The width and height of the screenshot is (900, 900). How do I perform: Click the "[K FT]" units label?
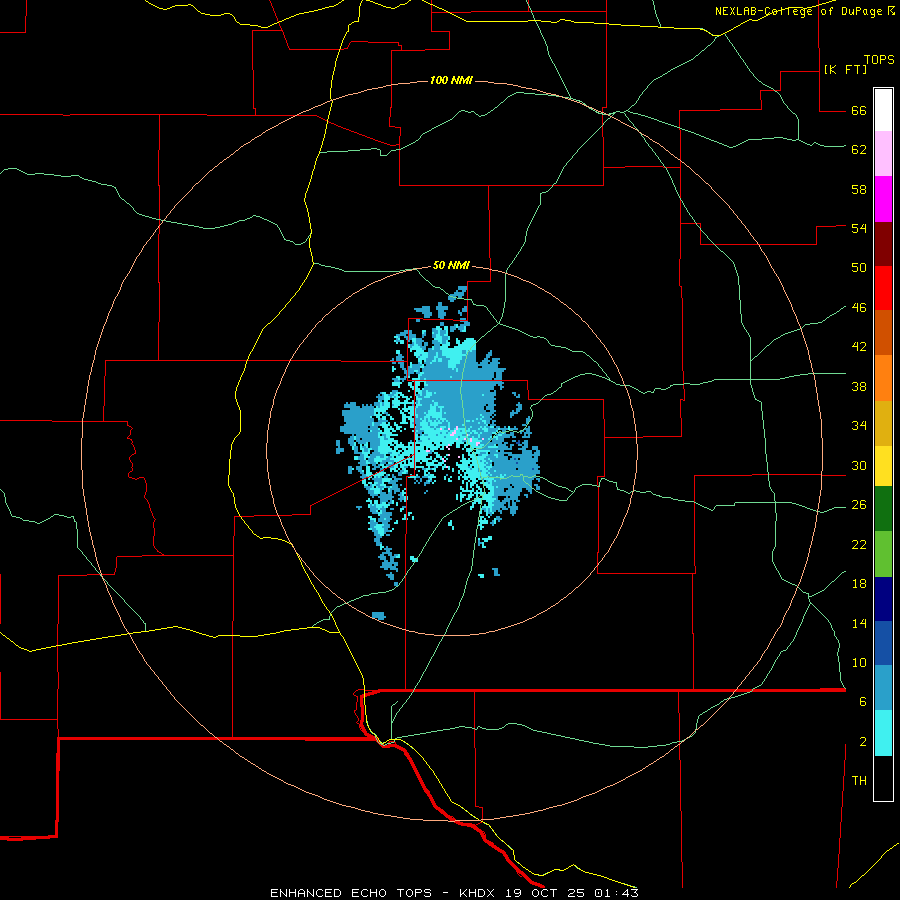click(x=845, y=69)
